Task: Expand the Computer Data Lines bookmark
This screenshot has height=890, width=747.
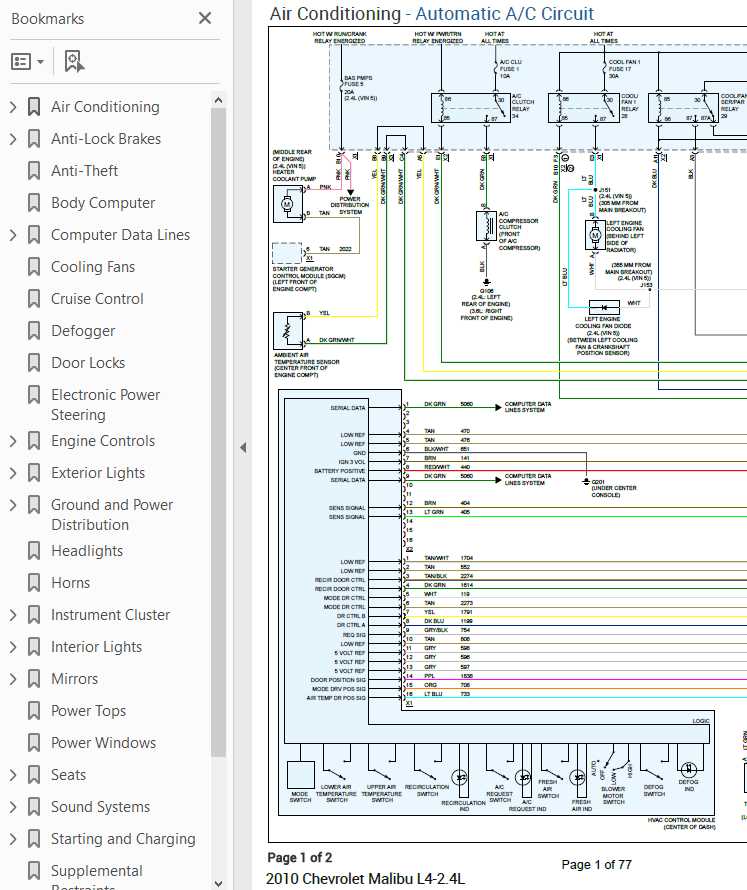Action: point(13,234)
